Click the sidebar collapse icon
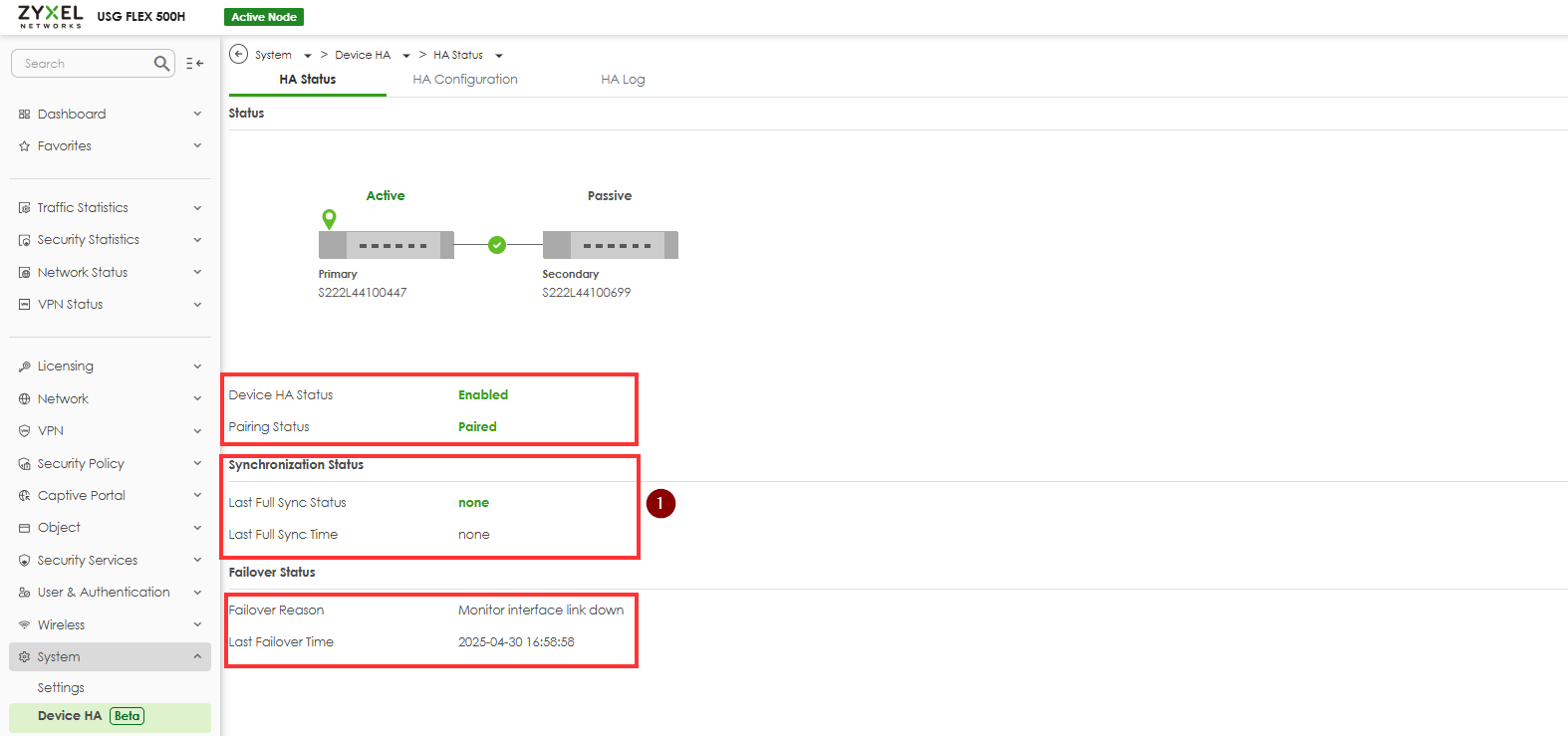 [194, 64]
